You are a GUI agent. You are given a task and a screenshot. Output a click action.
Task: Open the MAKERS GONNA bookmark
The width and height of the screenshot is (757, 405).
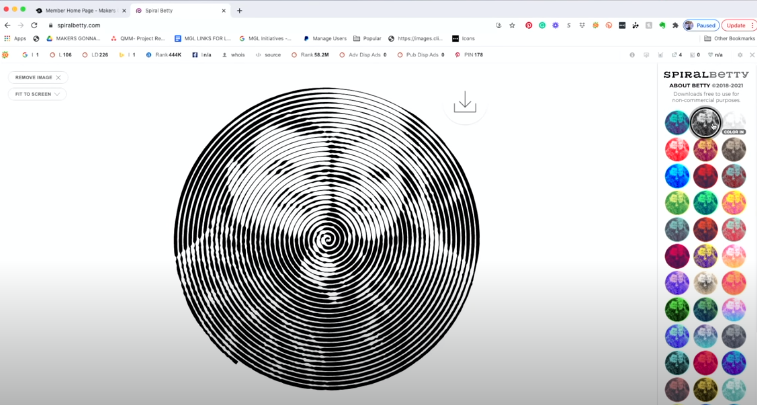[73, 38]
